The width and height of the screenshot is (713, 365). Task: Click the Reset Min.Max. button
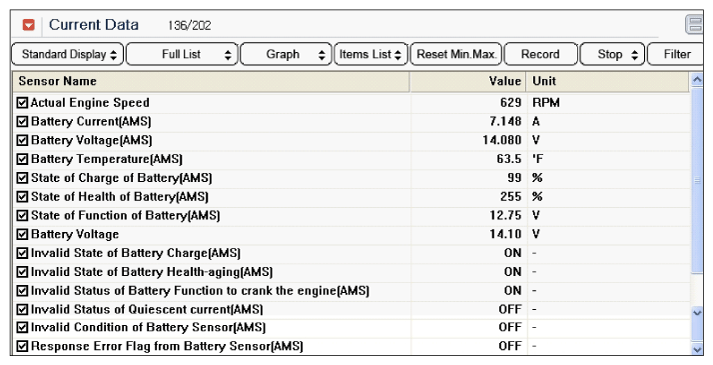coord(456,55)
